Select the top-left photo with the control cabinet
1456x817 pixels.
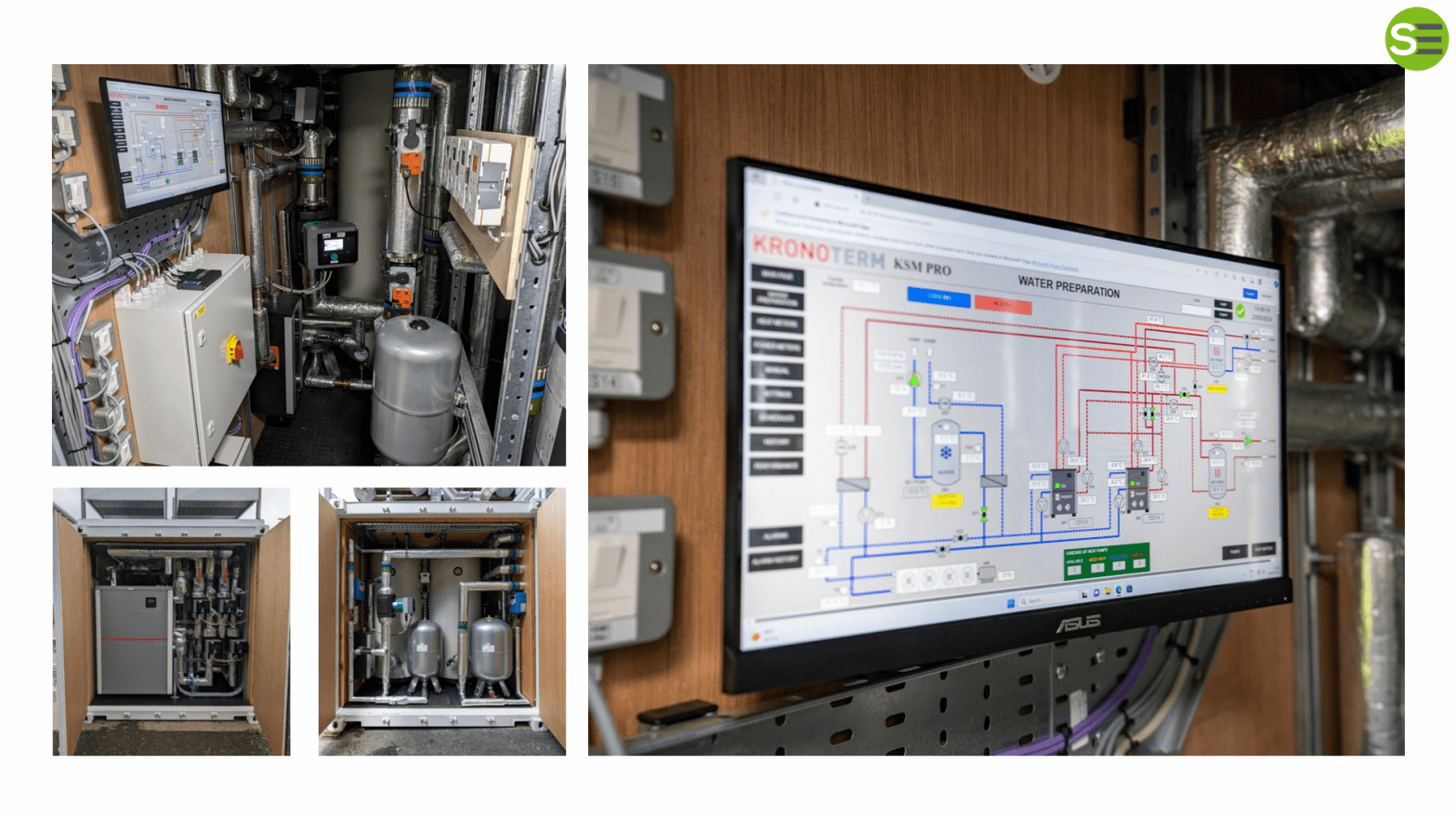click(308, 265)
